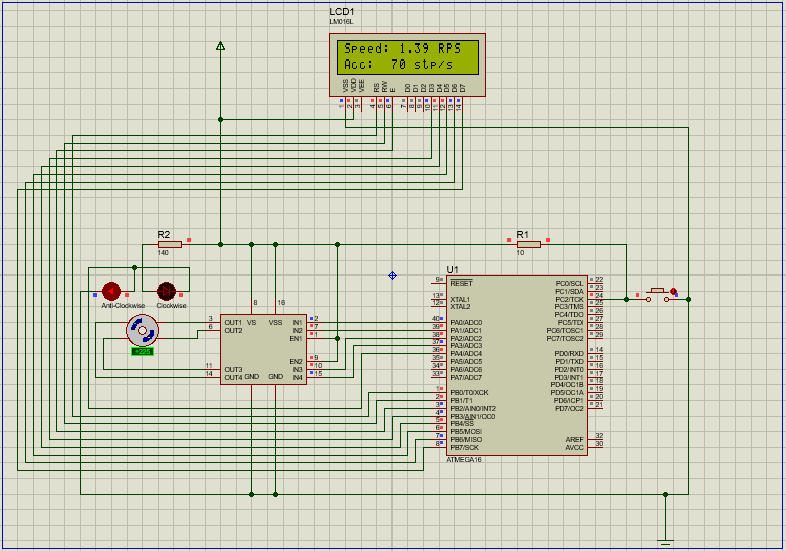786x551 pixels.
Task: Select the R2 resistor symbol
Action: click(x=170, y=244)
